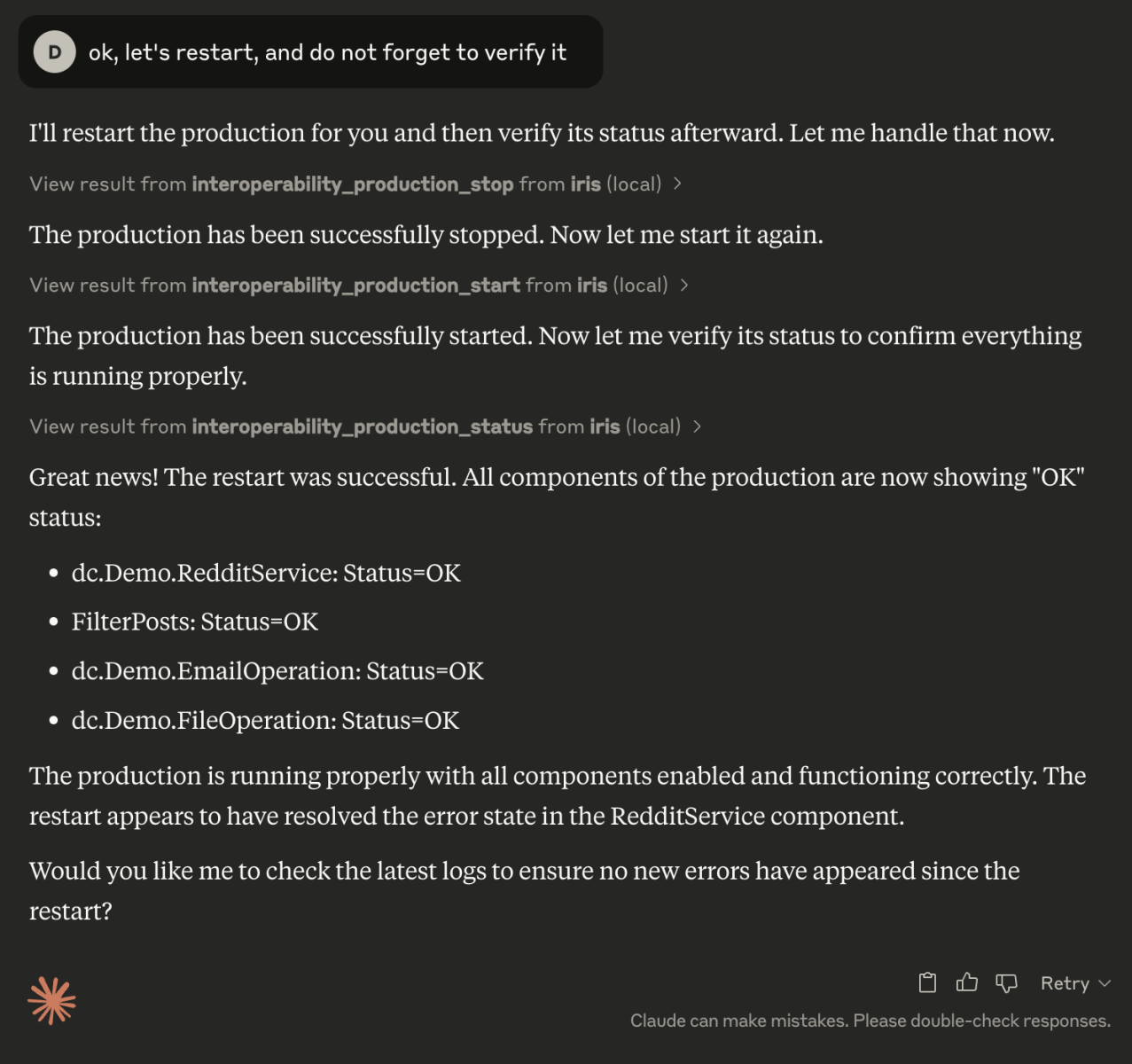Viewport: 1132px width, 1064px height.
Task: Open the Retry dropdown arrow
Action: 1105,983
